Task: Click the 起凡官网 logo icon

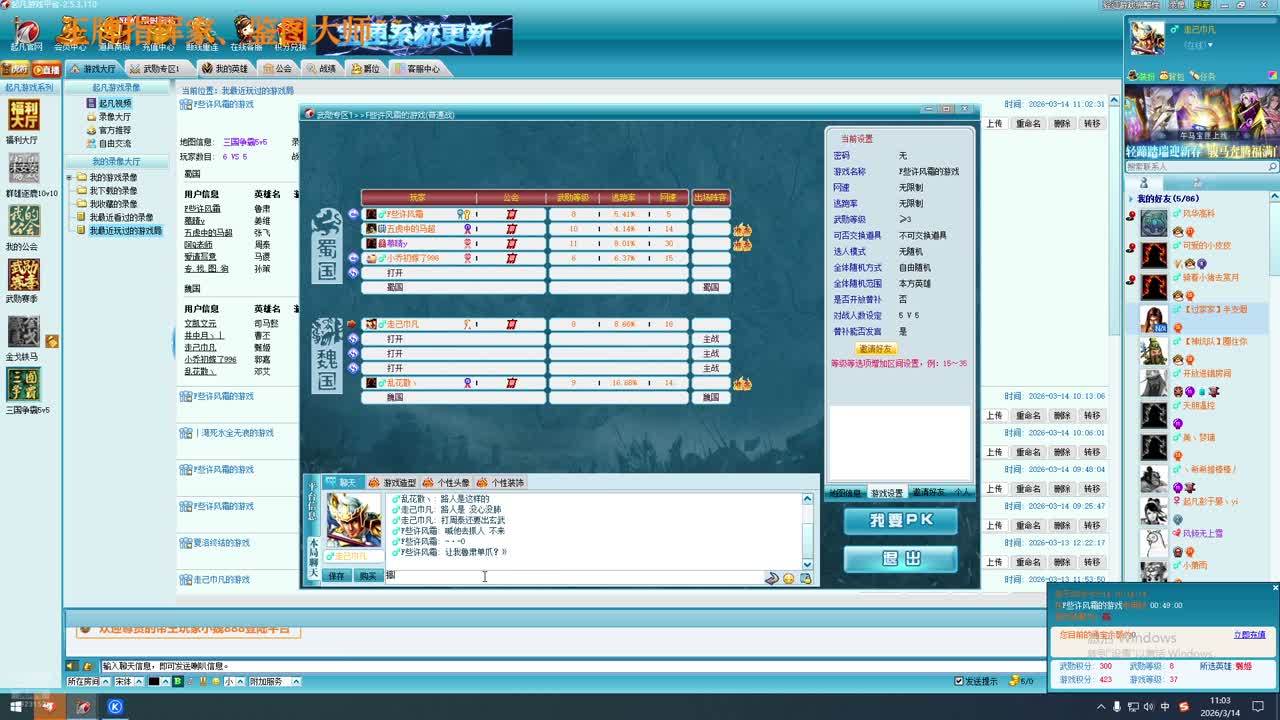Action: [26, 33]
